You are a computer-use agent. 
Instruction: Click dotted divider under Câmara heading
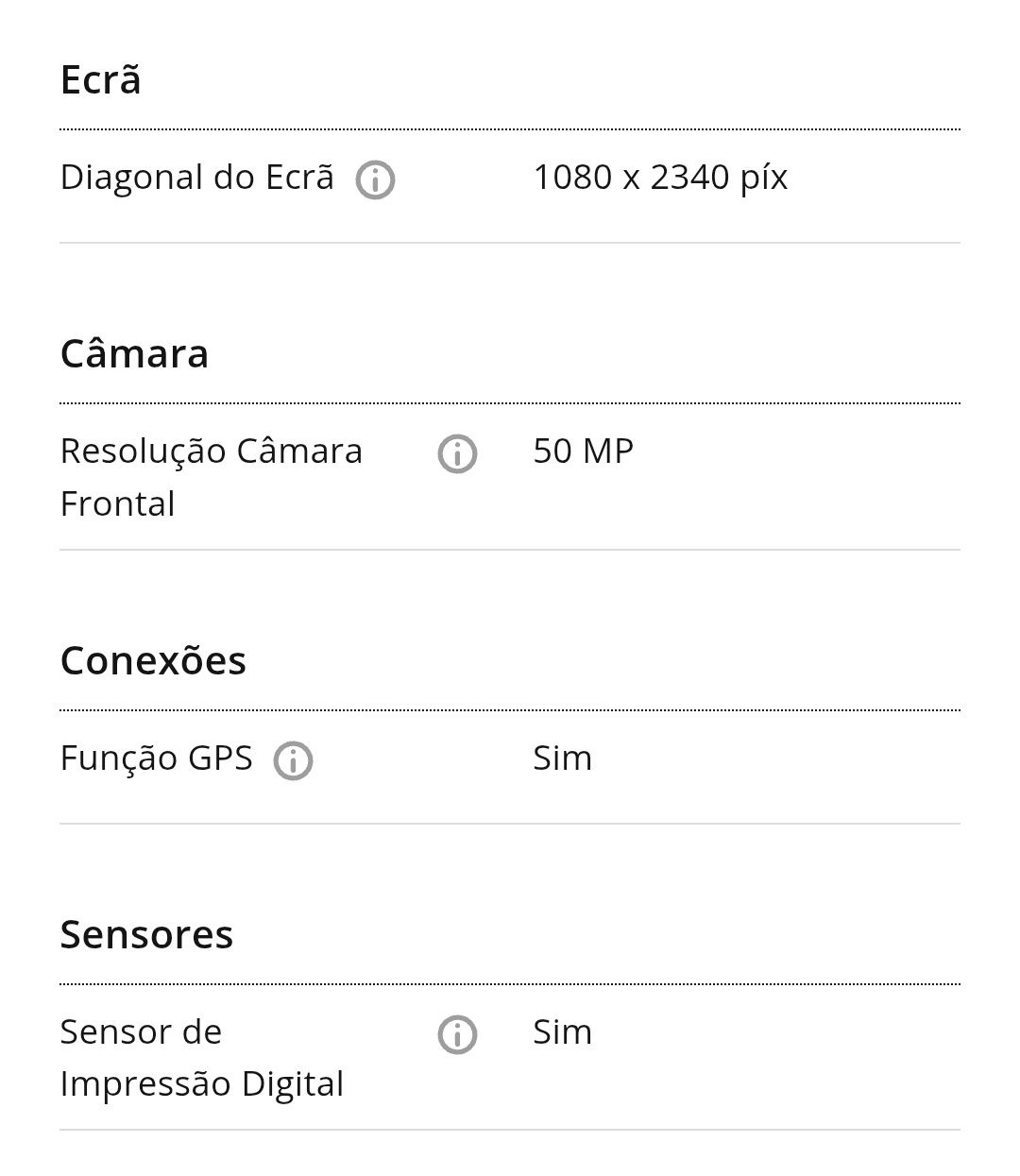[510, 403]
